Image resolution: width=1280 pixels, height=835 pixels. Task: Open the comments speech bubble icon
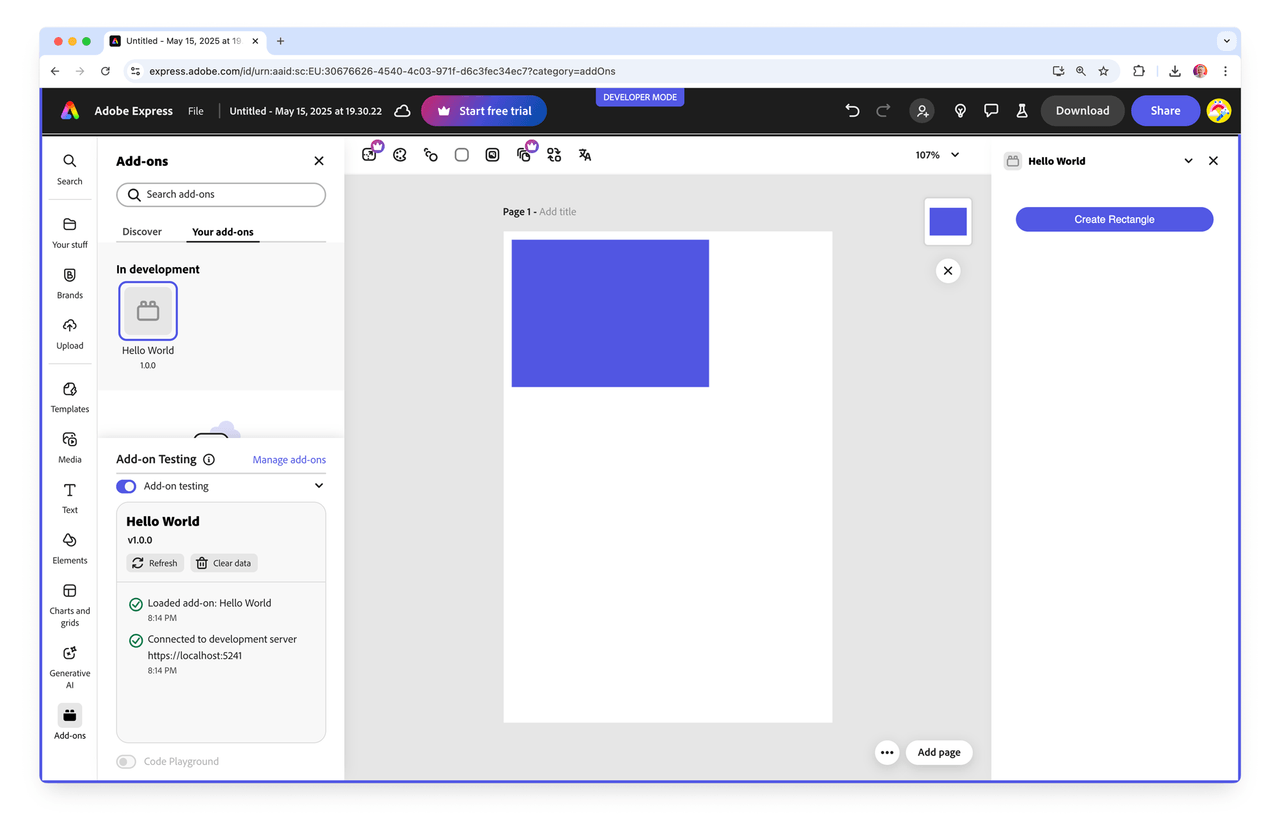coord(990,111)
